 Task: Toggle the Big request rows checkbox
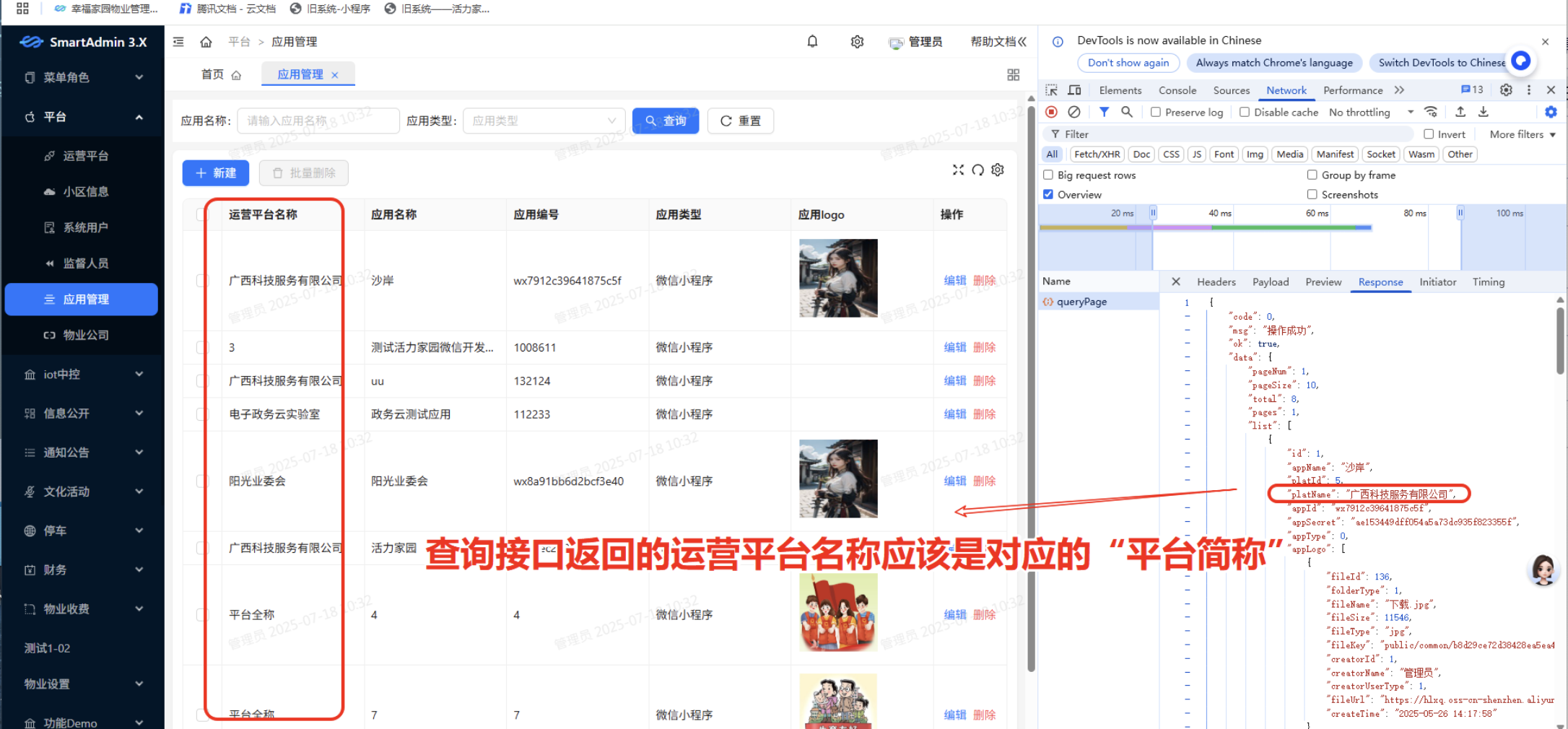[x=1047, y=175]
